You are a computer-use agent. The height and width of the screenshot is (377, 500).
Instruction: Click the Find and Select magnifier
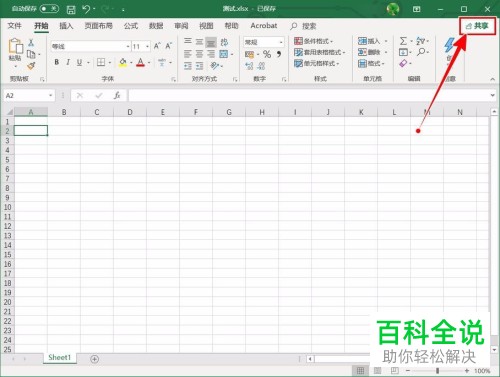(x=421, y=52)
